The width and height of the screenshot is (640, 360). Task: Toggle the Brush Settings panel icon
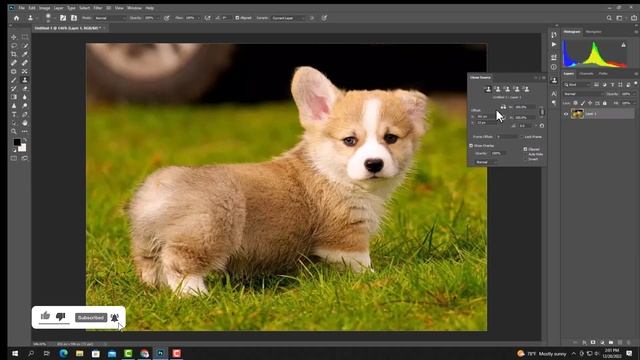coord(63,18)
